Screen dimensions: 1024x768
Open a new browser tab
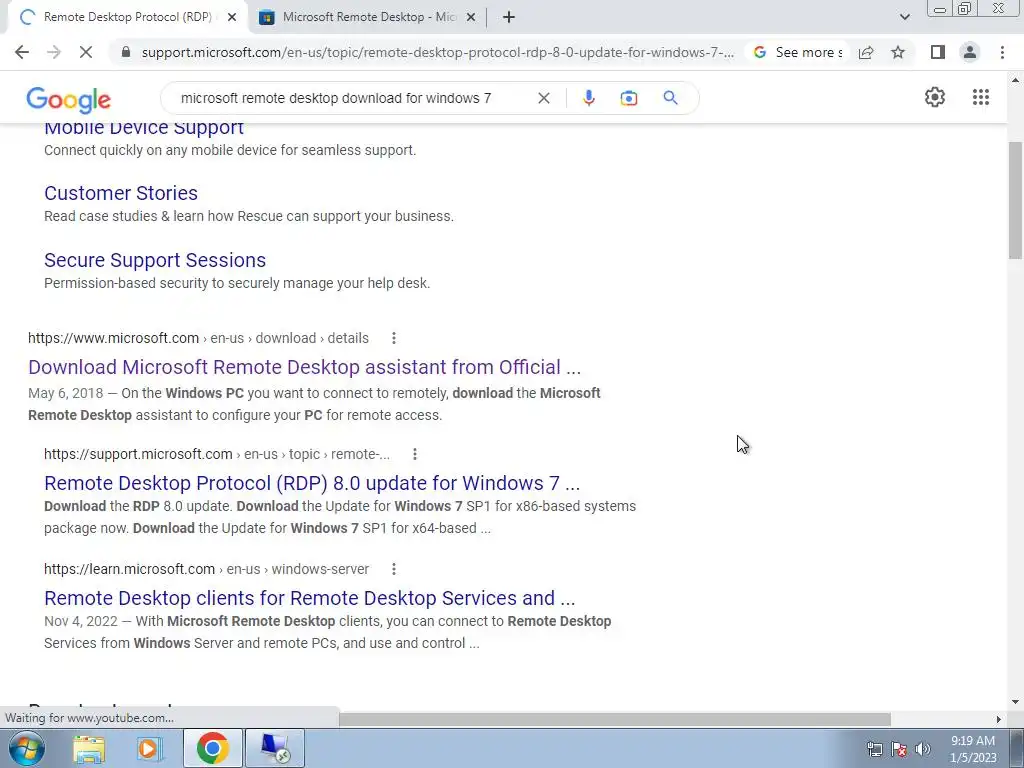click(x=509, y=18)
